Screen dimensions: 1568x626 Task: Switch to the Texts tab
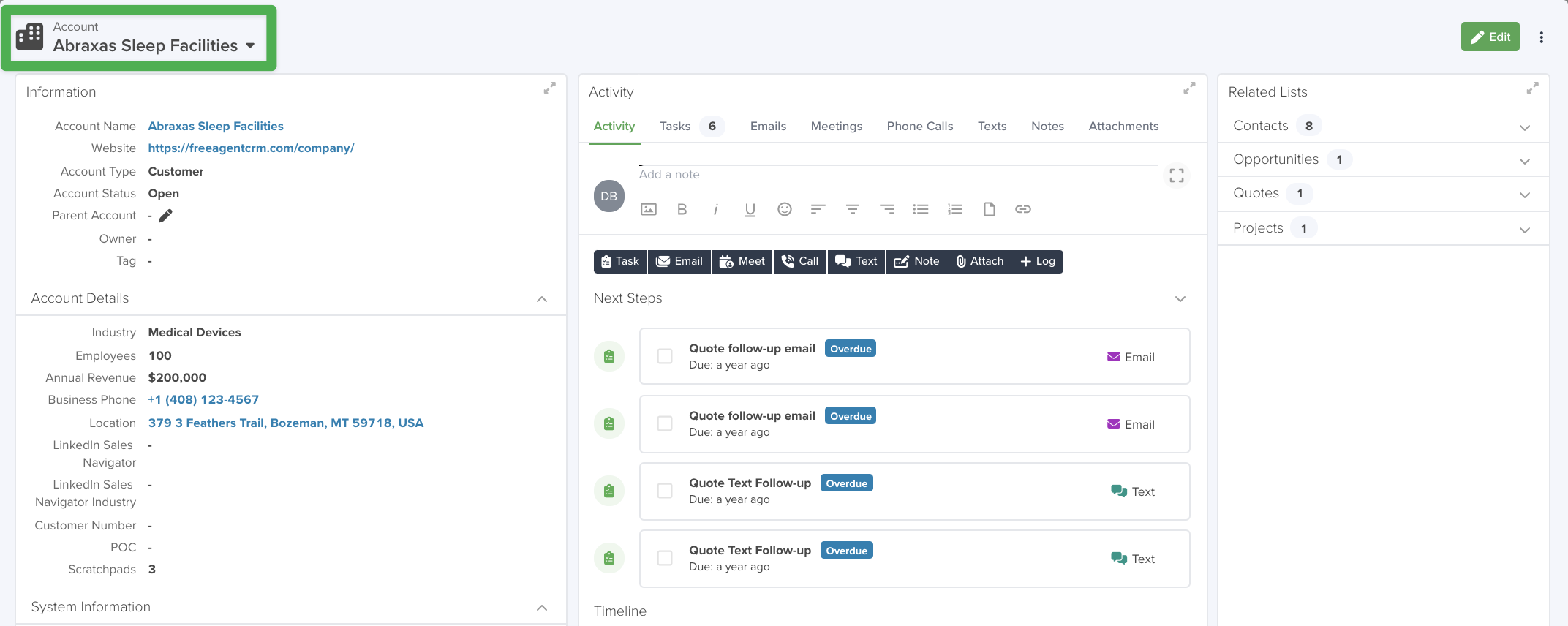[x=992, y=127]
